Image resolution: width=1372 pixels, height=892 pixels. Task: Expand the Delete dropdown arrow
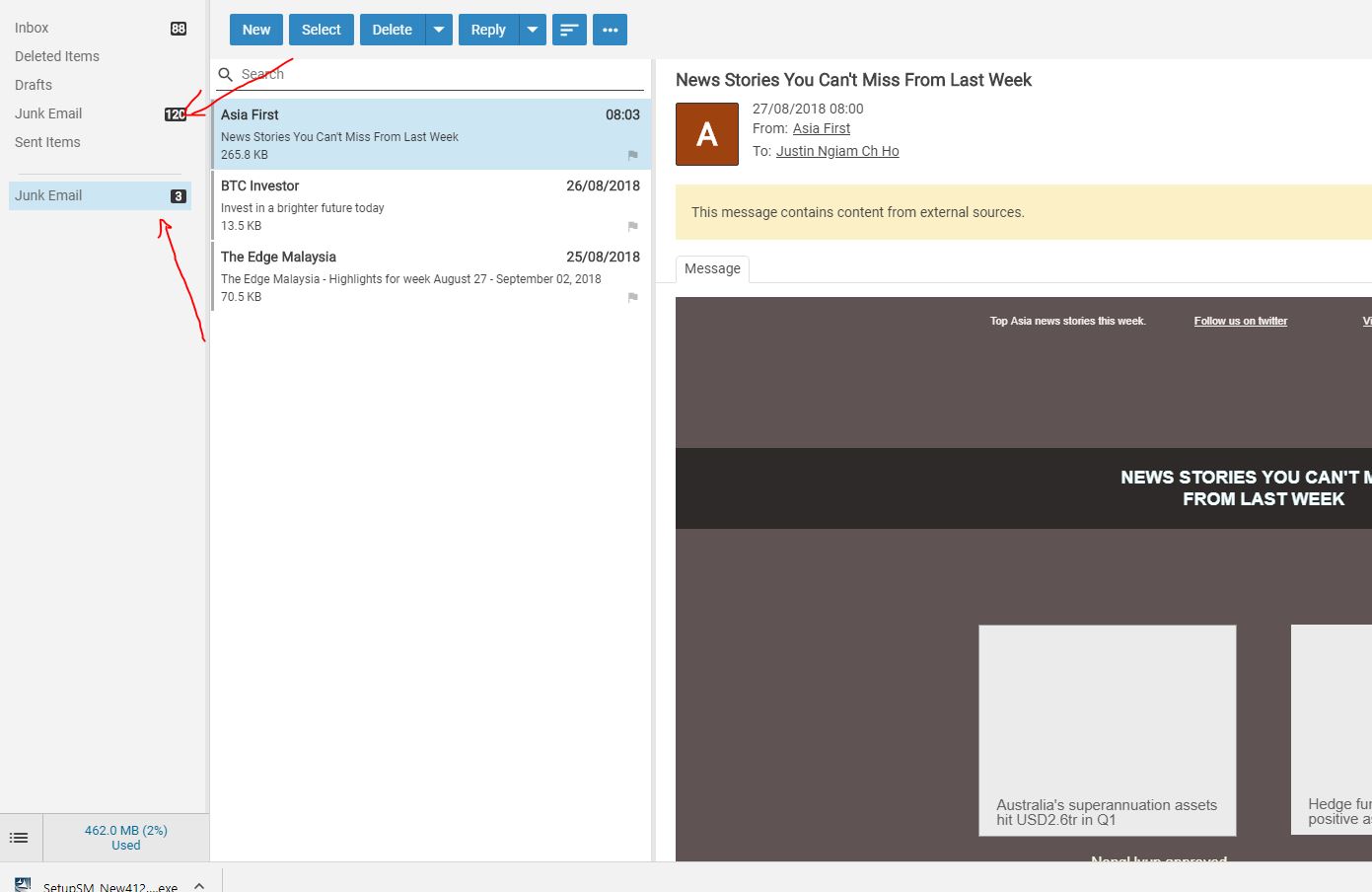[x=439, y=30]
